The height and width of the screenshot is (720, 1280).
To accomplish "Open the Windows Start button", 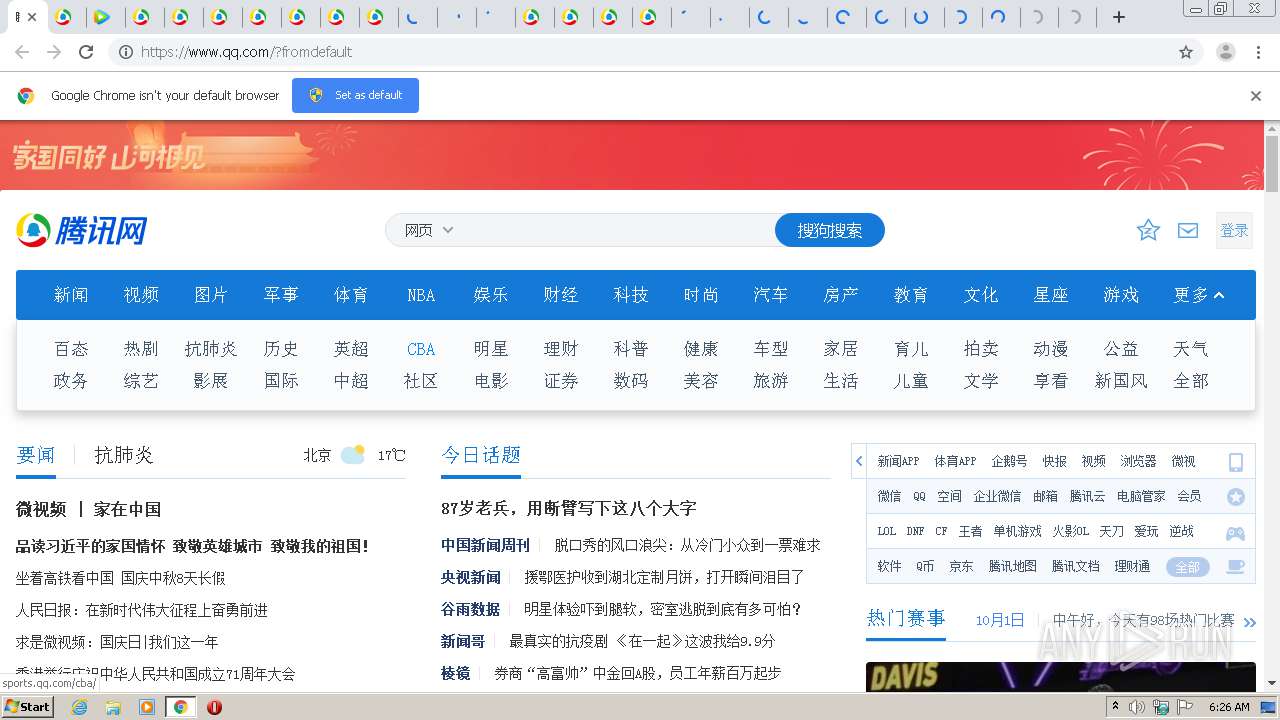I will point(28,706).
